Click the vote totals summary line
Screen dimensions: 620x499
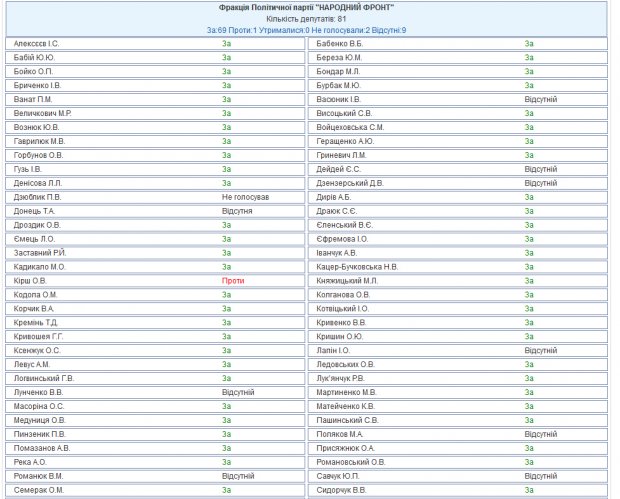pos(306,31)
